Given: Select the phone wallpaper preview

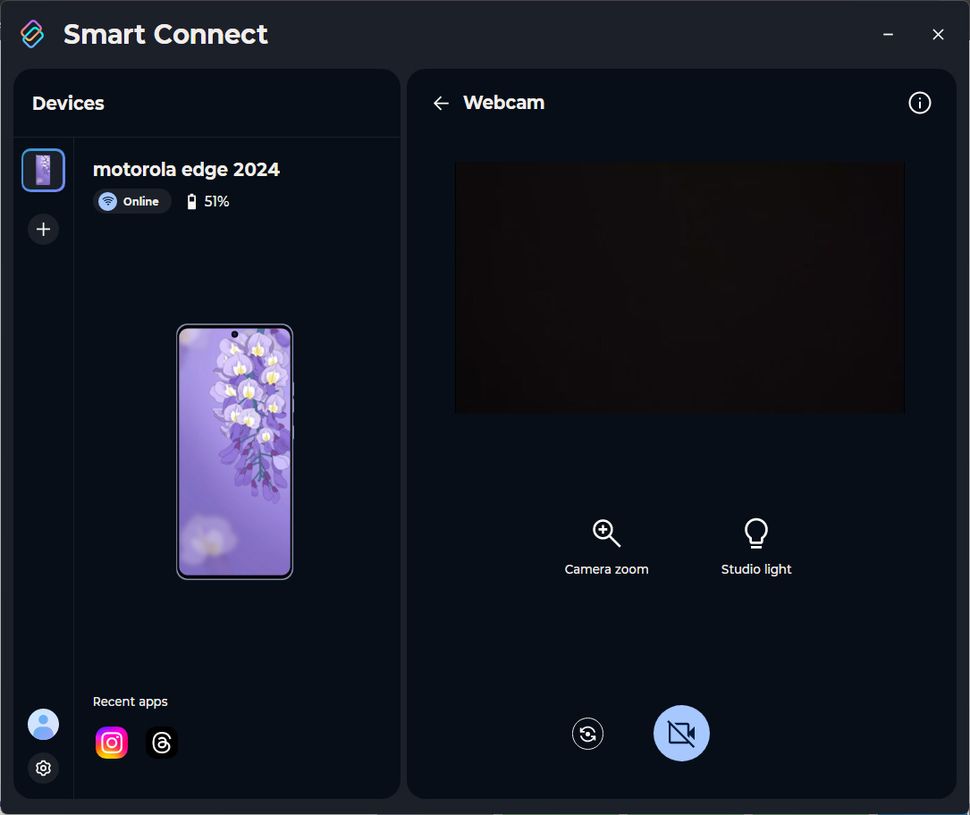Looking at the screenshot, I should point(234,452).
